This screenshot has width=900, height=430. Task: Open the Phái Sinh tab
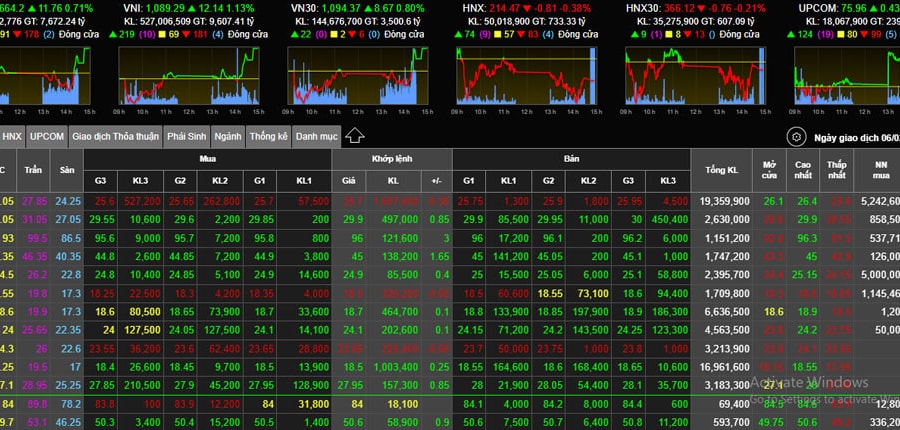[x=187, y=137]
